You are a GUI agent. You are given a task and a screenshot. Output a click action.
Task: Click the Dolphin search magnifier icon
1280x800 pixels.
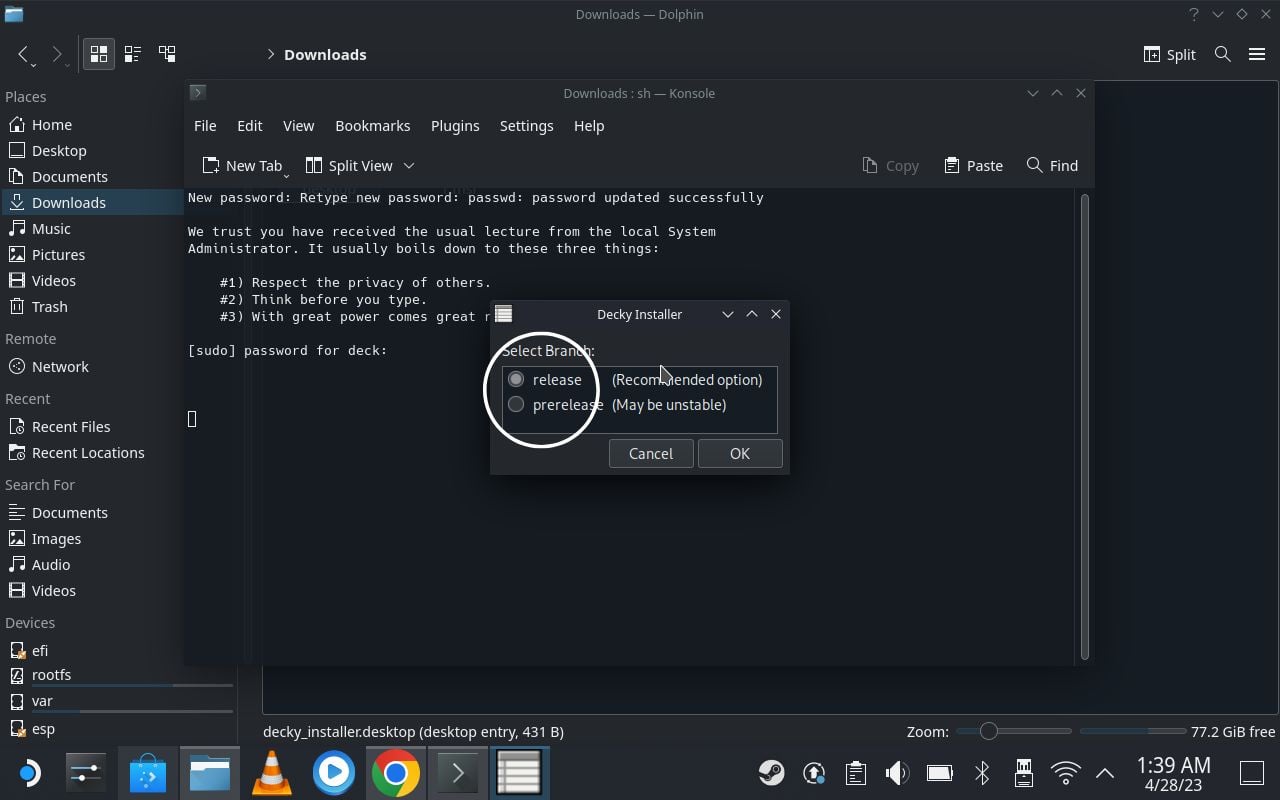[x=1222, y=54]
